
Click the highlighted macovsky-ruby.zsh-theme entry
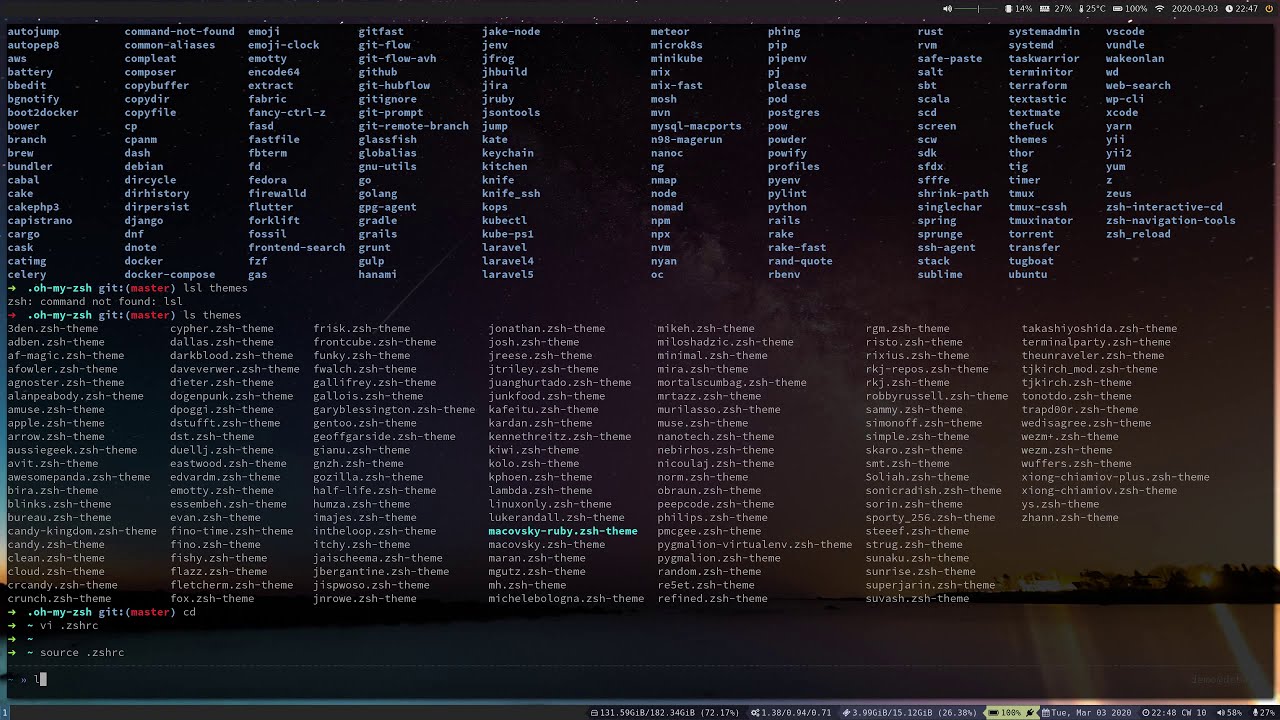click(x=562, y=531)
